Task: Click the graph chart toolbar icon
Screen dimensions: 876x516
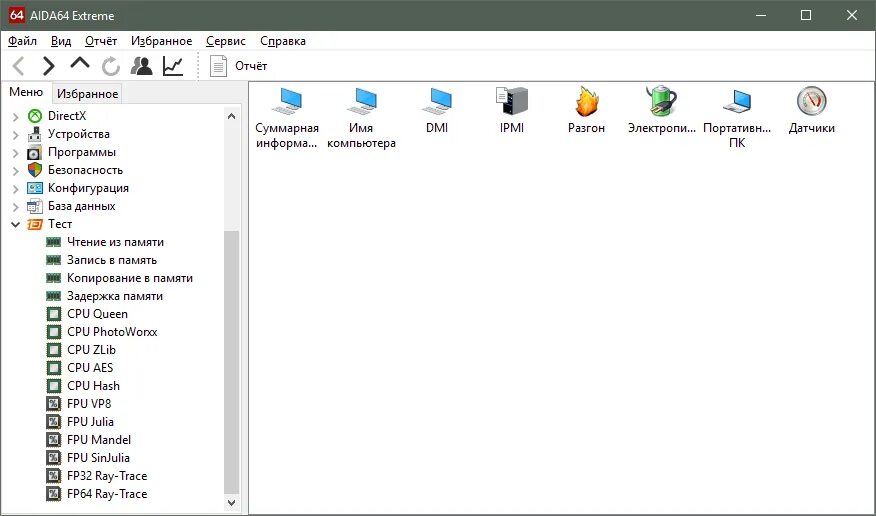Action: pyautogui.click(x=173, y=66)
